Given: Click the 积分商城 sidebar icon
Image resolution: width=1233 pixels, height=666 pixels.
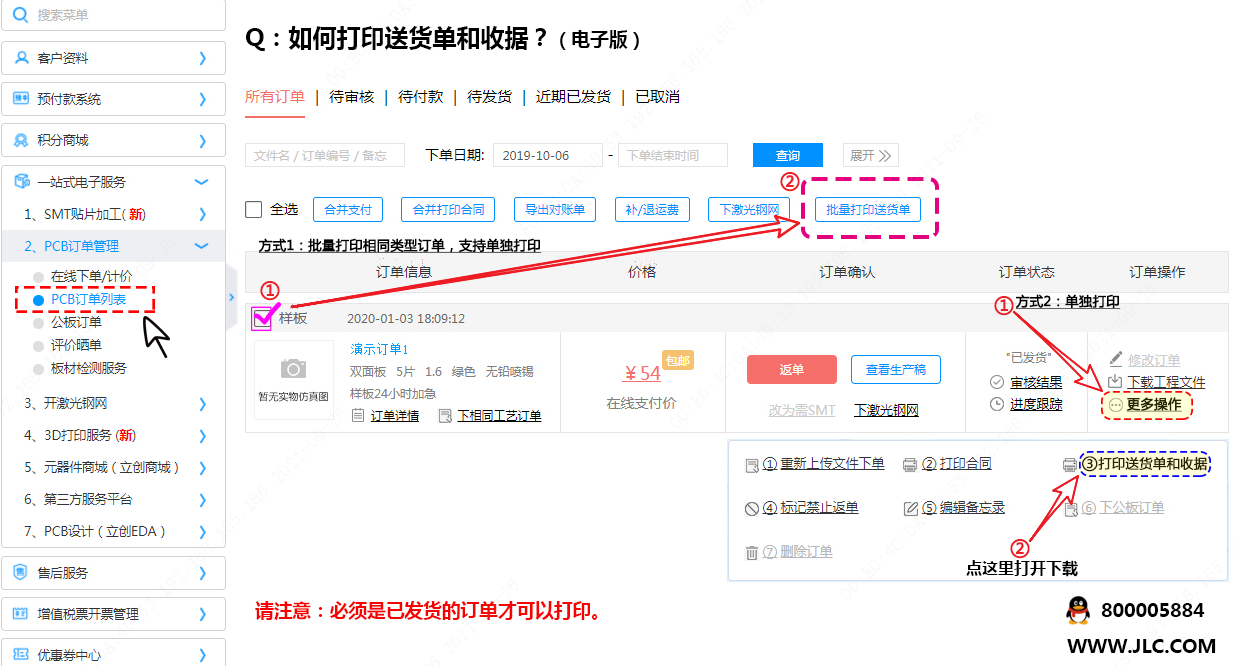Looking at the screenshot, I should [20, 140].
